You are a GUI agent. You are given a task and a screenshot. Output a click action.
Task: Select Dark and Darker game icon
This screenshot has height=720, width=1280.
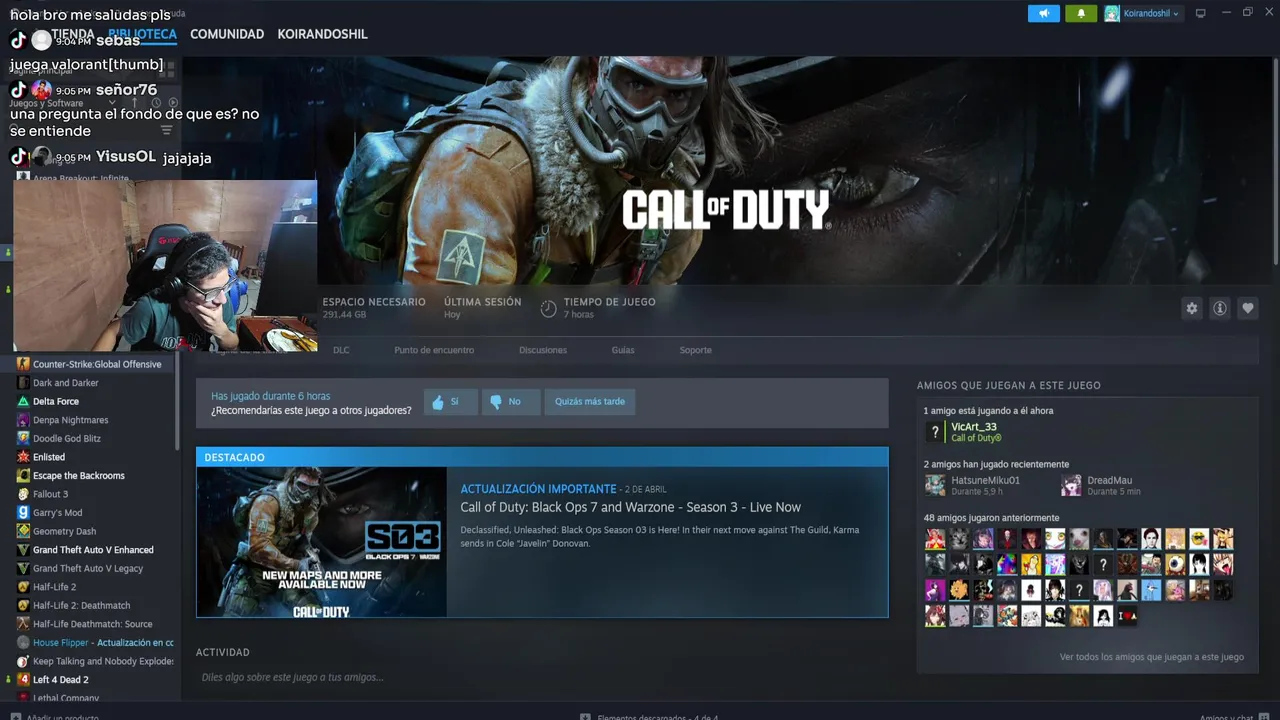pyautogui.click(x=23, y=383)
